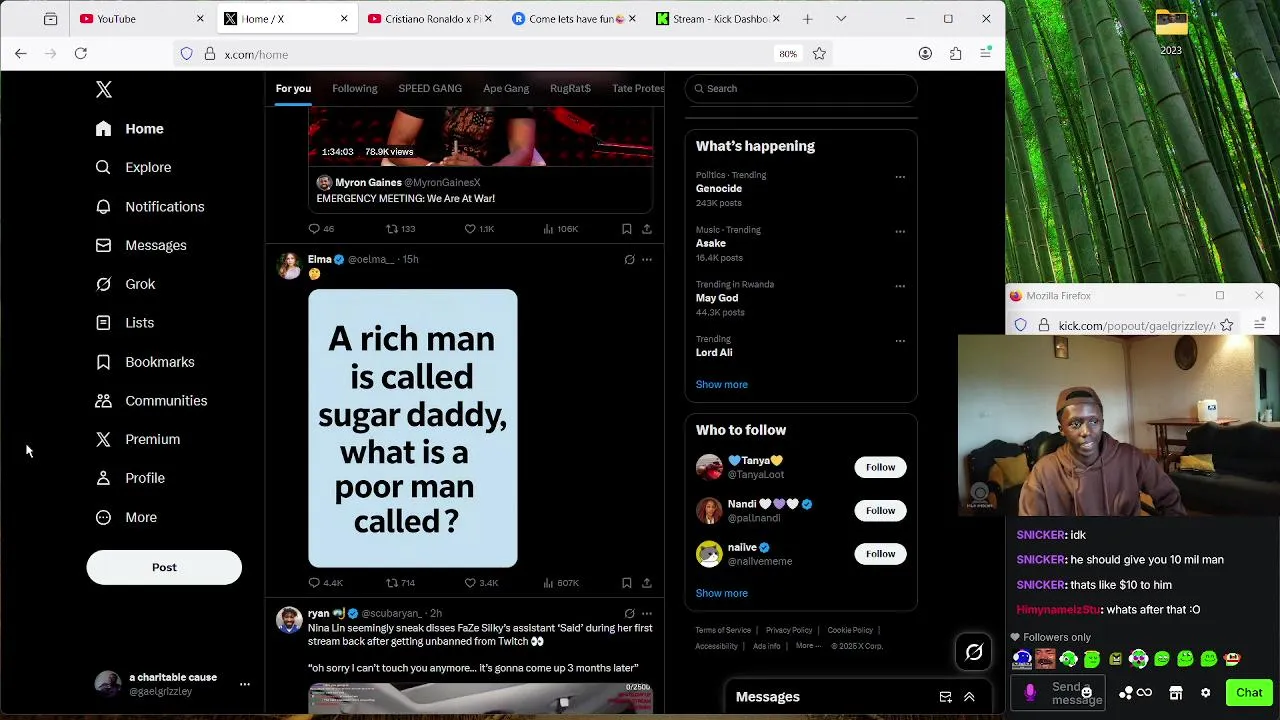The width and height of the screenshot is (1280, 720).
Task: Click the green Chat button
Action: 1249,693
